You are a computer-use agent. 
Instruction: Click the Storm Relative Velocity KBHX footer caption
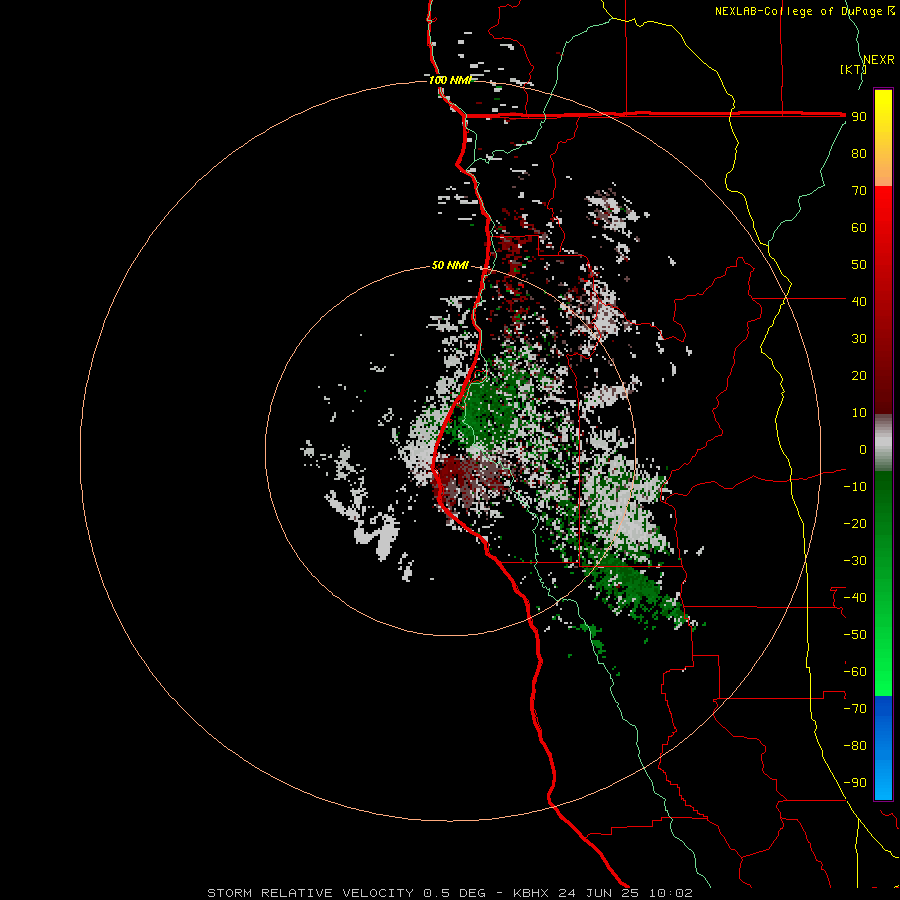(x=450, y=893)
